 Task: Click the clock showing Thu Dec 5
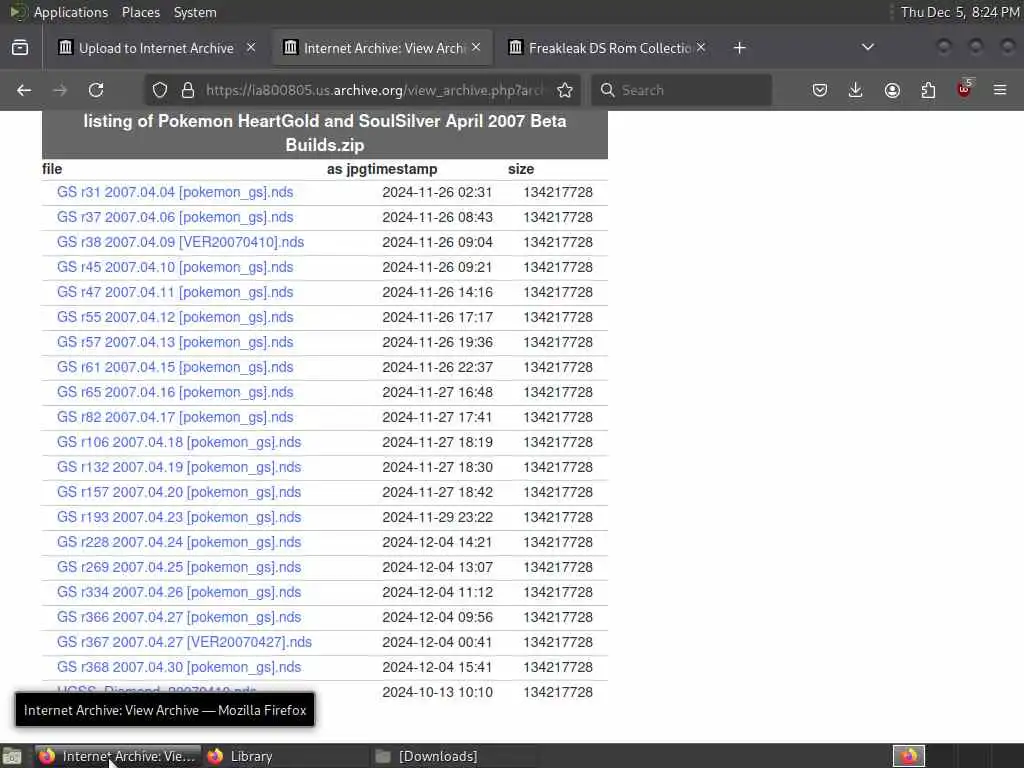coord(959,12)
